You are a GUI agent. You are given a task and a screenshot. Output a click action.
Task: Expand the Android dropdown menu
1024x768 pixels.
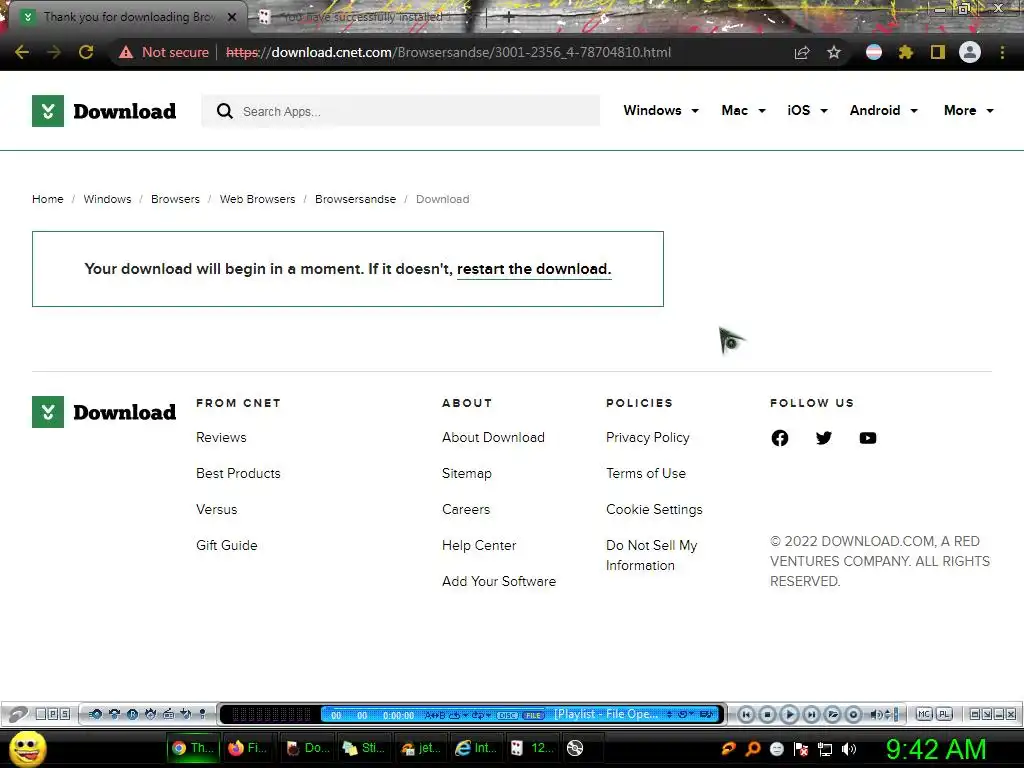click(884, 110)
